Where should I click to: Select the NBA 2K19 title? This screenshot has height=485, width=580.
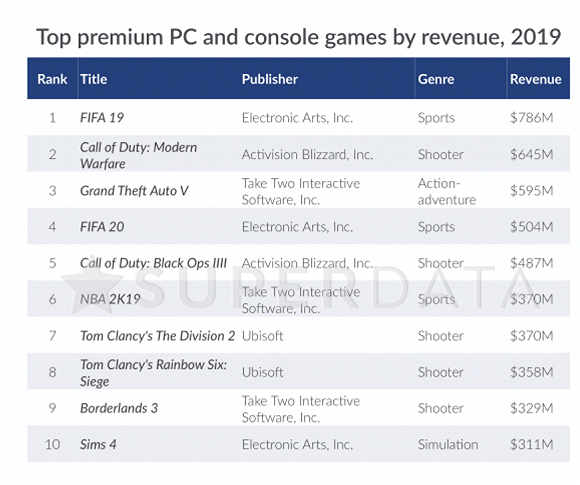click(x=110, y=299)
